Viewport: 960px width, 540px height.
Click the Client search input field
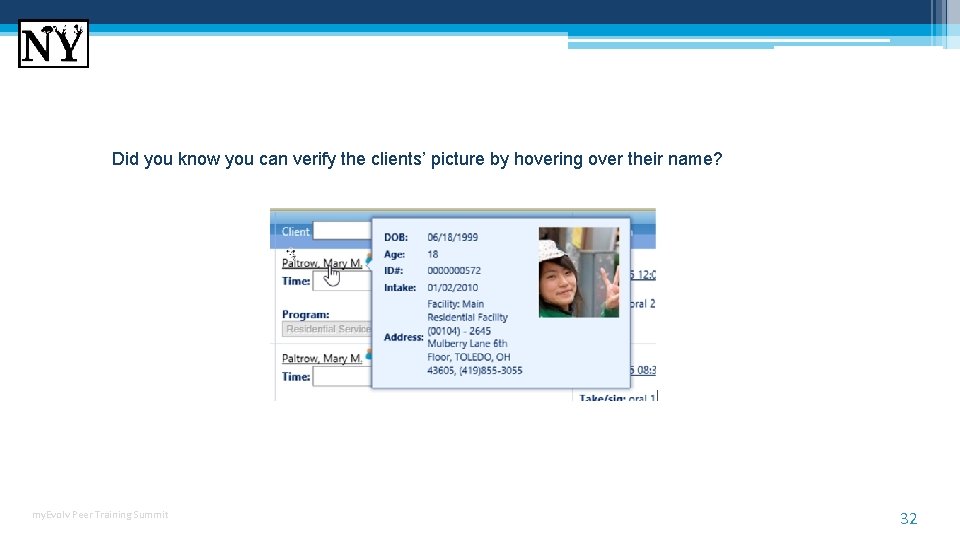tap(342, 231)
